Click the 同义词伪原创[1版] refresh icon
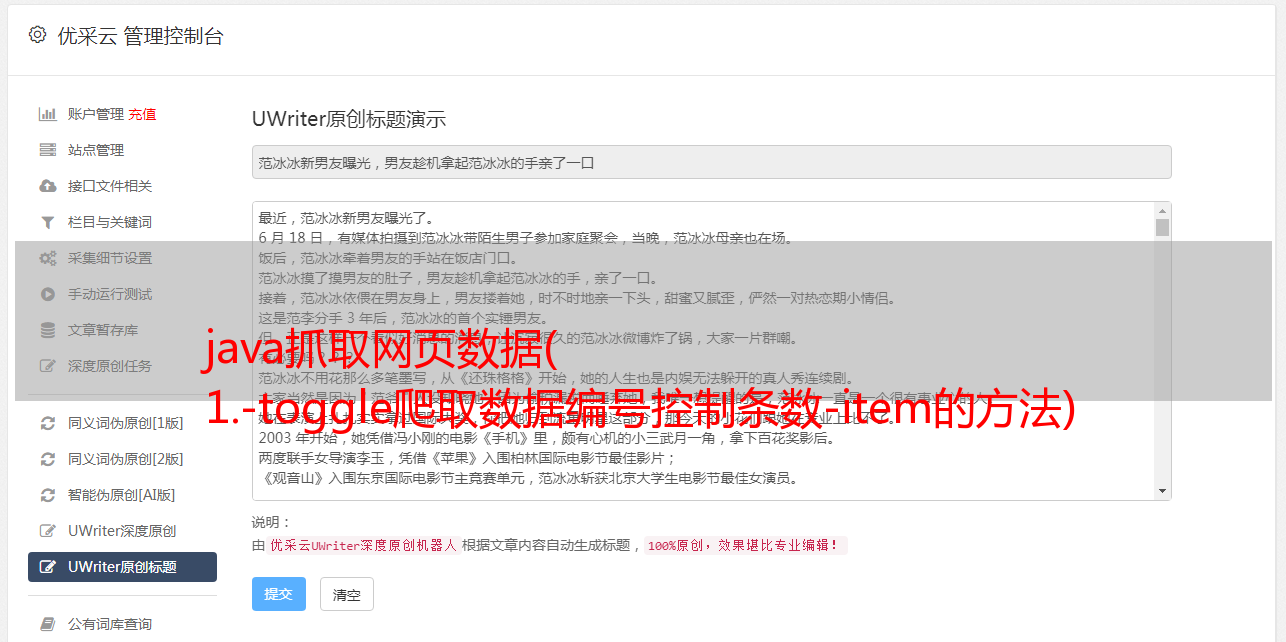 [x=47, y=423]
